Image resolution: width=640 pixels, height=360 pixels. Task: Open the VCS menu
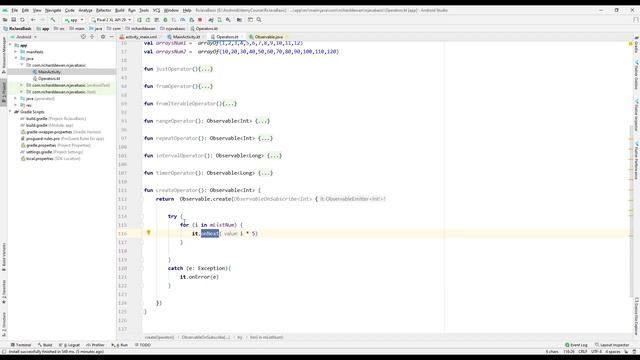click(x=156, y=10)
